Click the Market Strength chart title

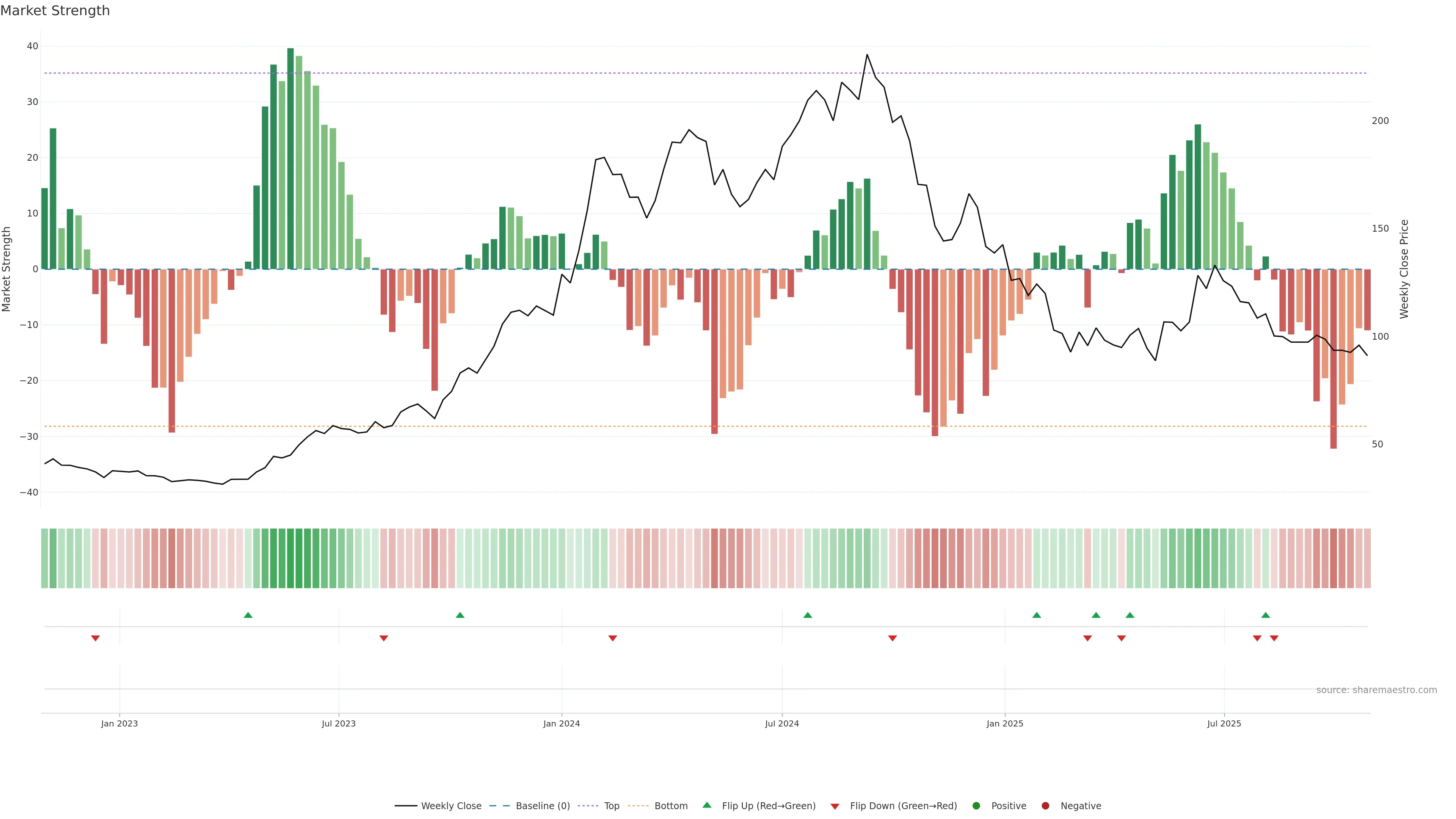click(55, 11)
